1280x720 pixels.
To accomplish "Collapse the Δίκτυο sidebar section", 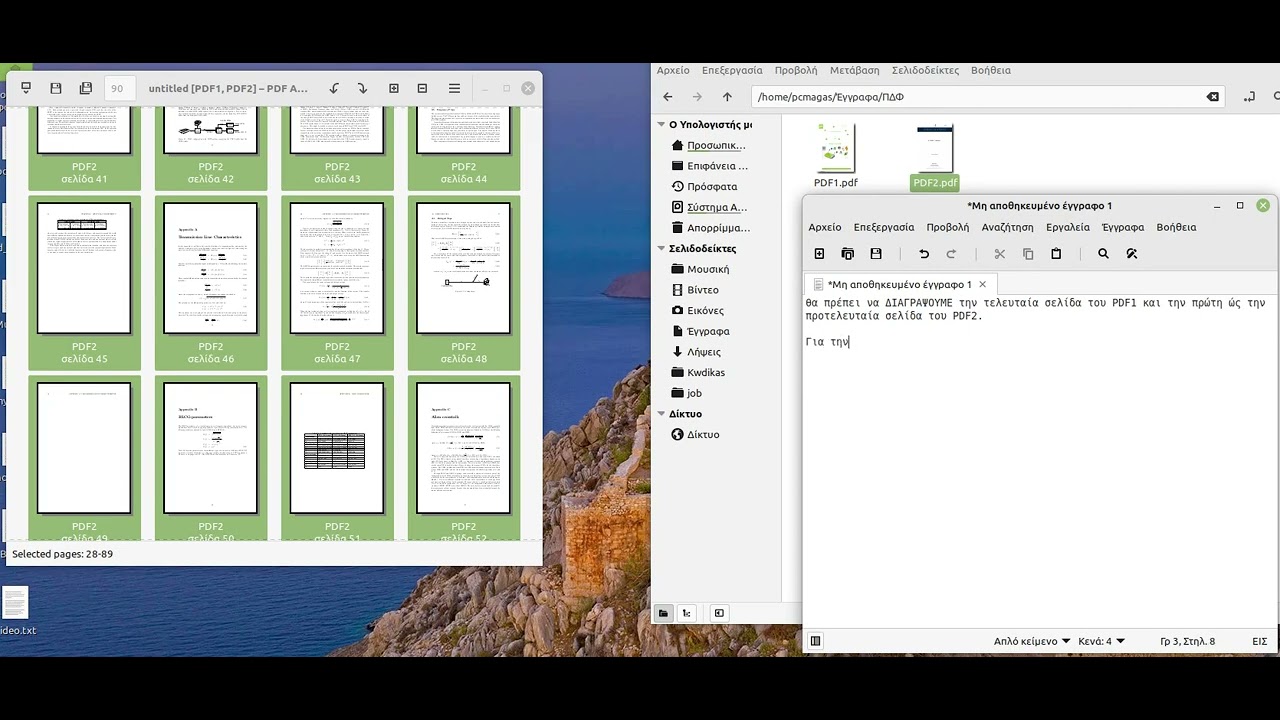I will pyautogui.click(x=661, y=414).
